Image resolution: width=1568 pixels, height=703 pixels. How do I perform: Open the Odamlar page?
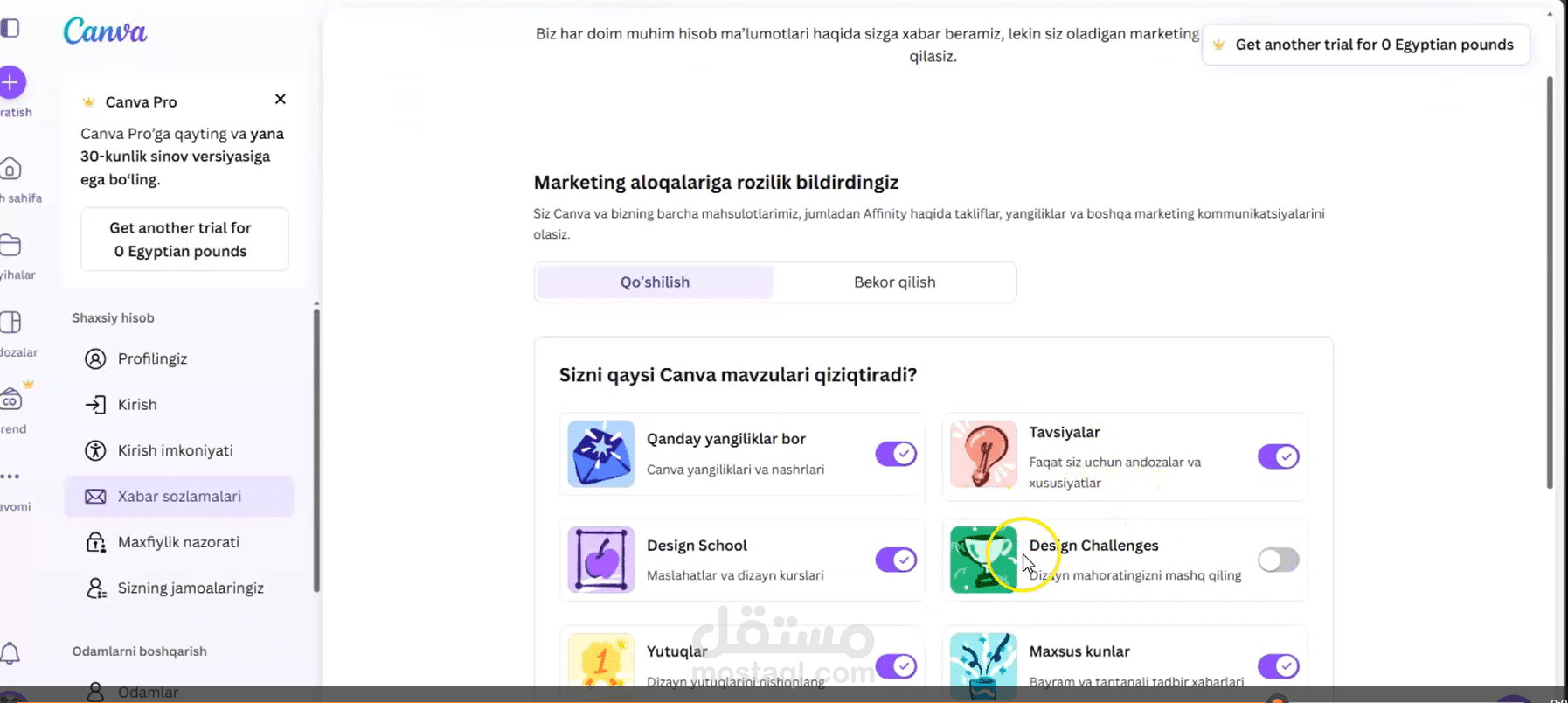[179, 692]
